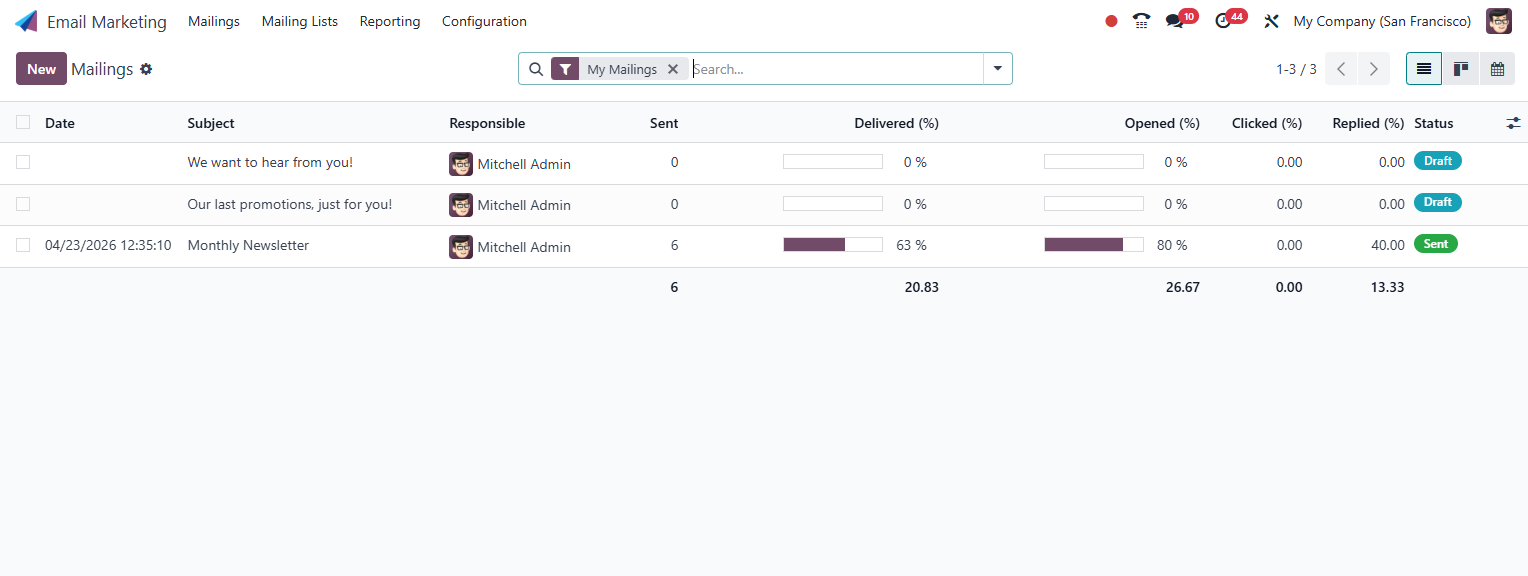Click the 13.33 replied total

(1387, 287)
